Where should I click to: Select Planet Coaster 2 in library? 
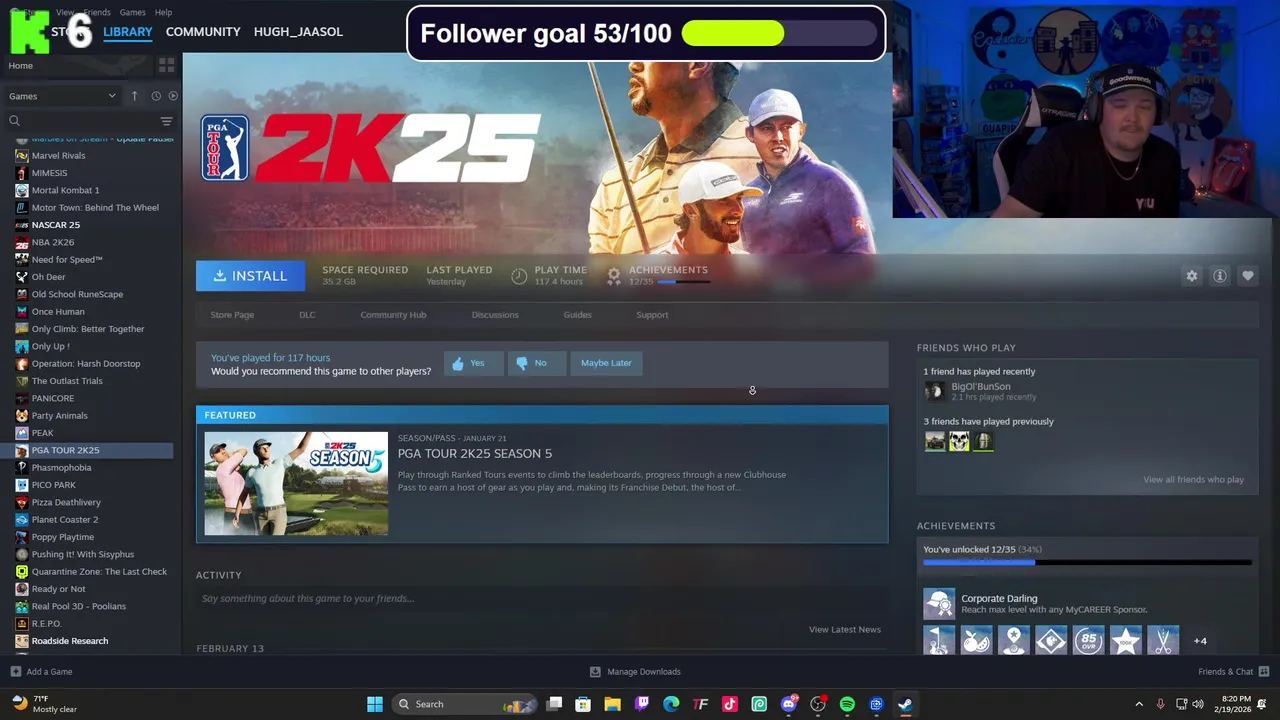65,520
